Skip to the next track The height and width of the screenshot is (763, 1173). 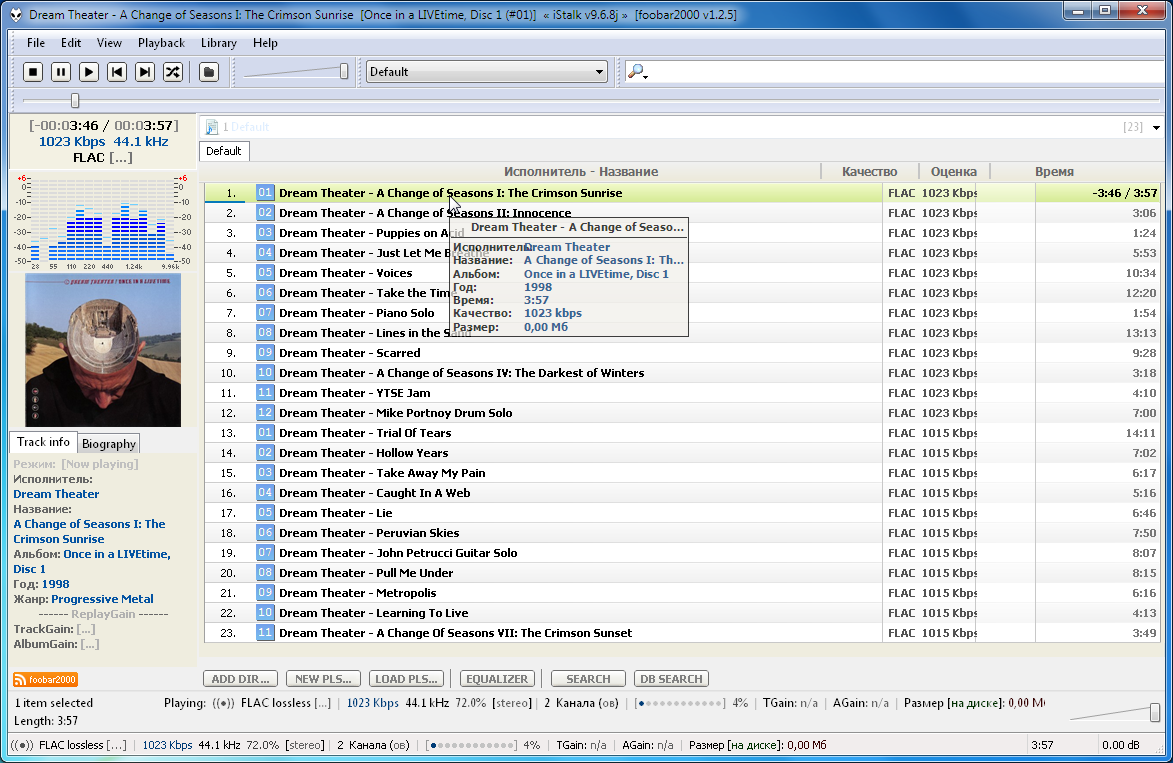pos(145,72)
